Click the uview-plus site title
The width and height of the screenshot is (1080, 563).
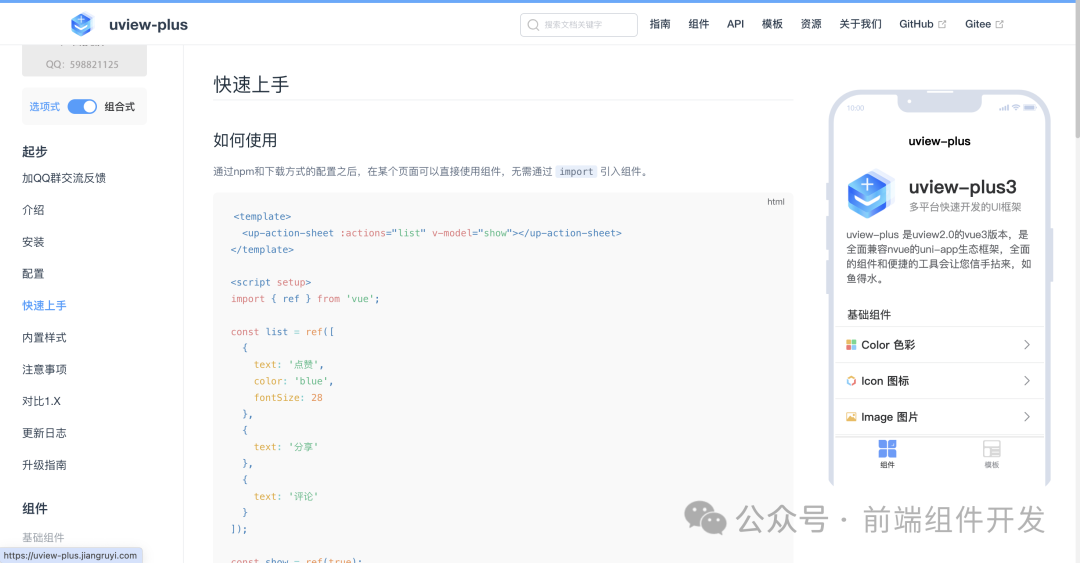pyautogui.click(x=148, y=25)
